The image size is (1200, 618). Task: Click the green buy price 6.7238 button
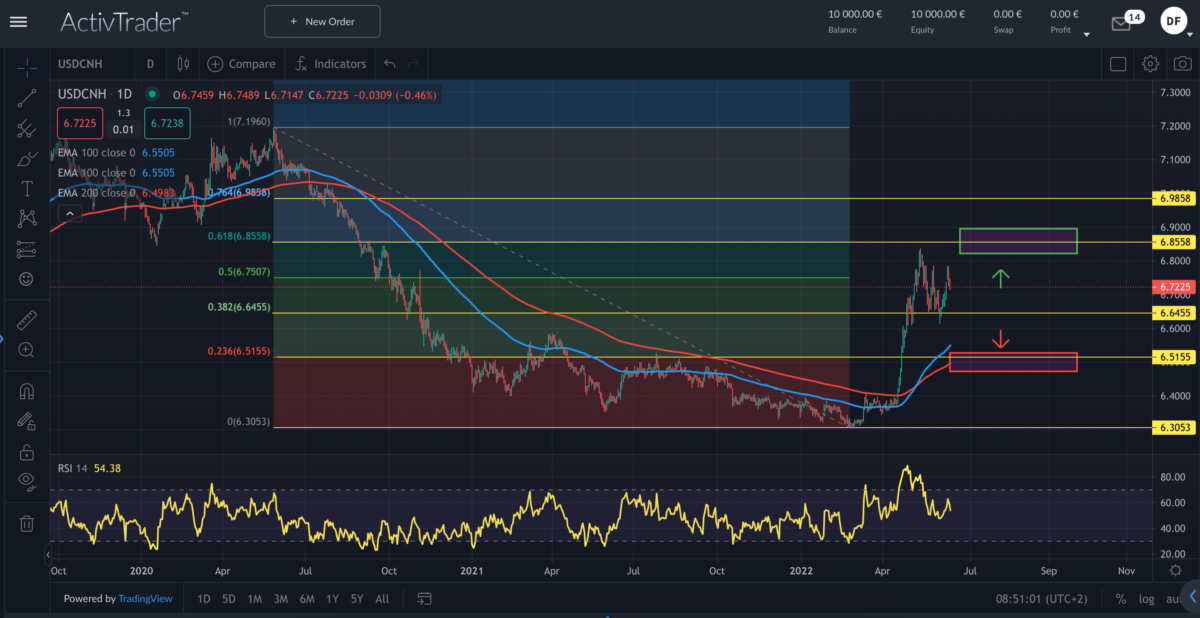tap(166, 122)
